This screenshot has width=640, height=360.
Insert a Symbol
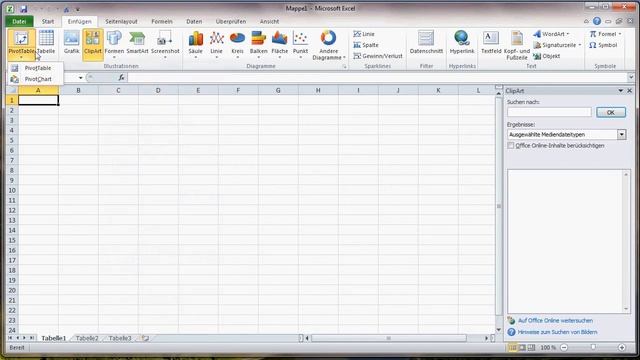coord(603,45)
